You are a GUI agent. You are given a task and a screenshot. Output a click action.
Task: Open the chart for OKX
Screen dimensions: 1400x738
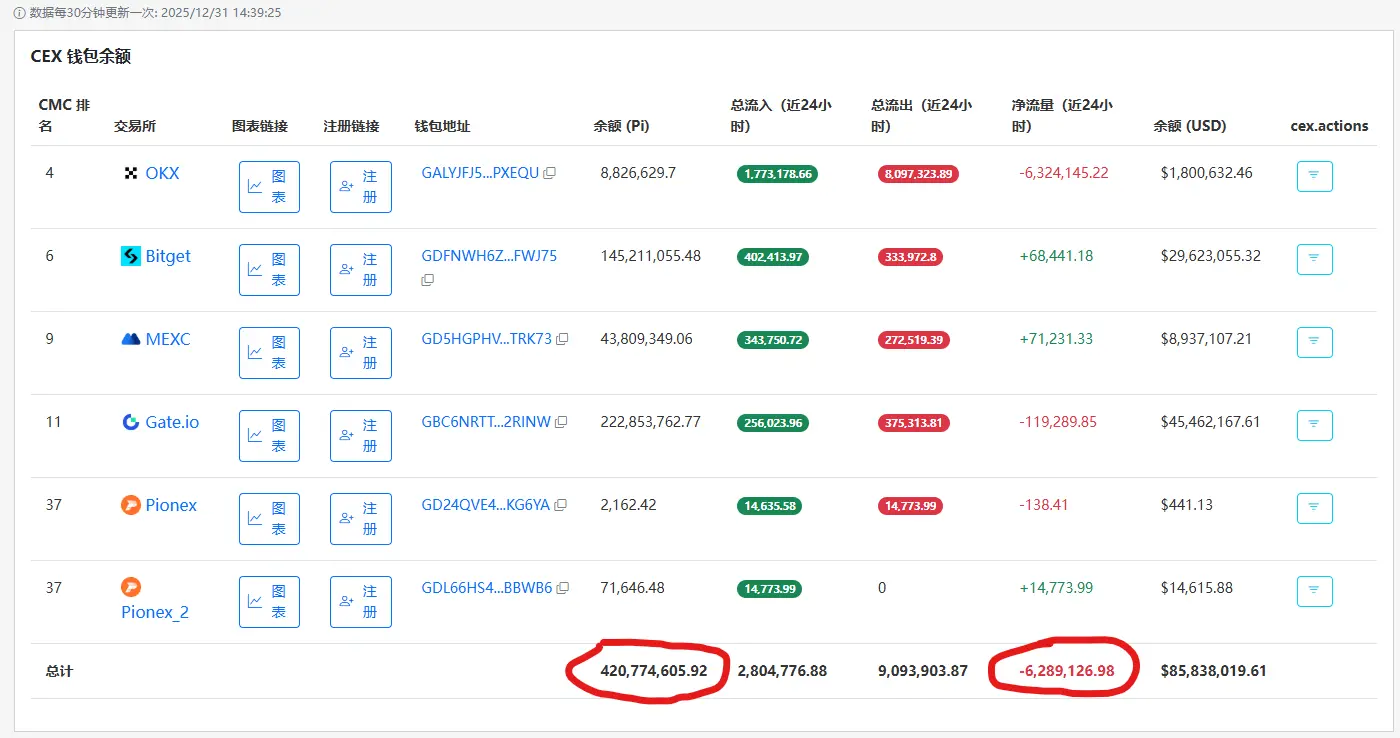pyautogui.click(x=269, y=187)
